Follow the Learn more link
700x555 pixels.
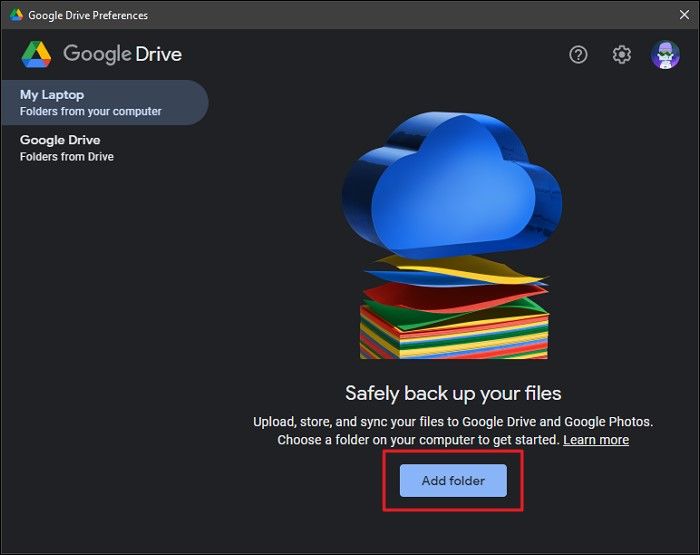tap(596, 440)
